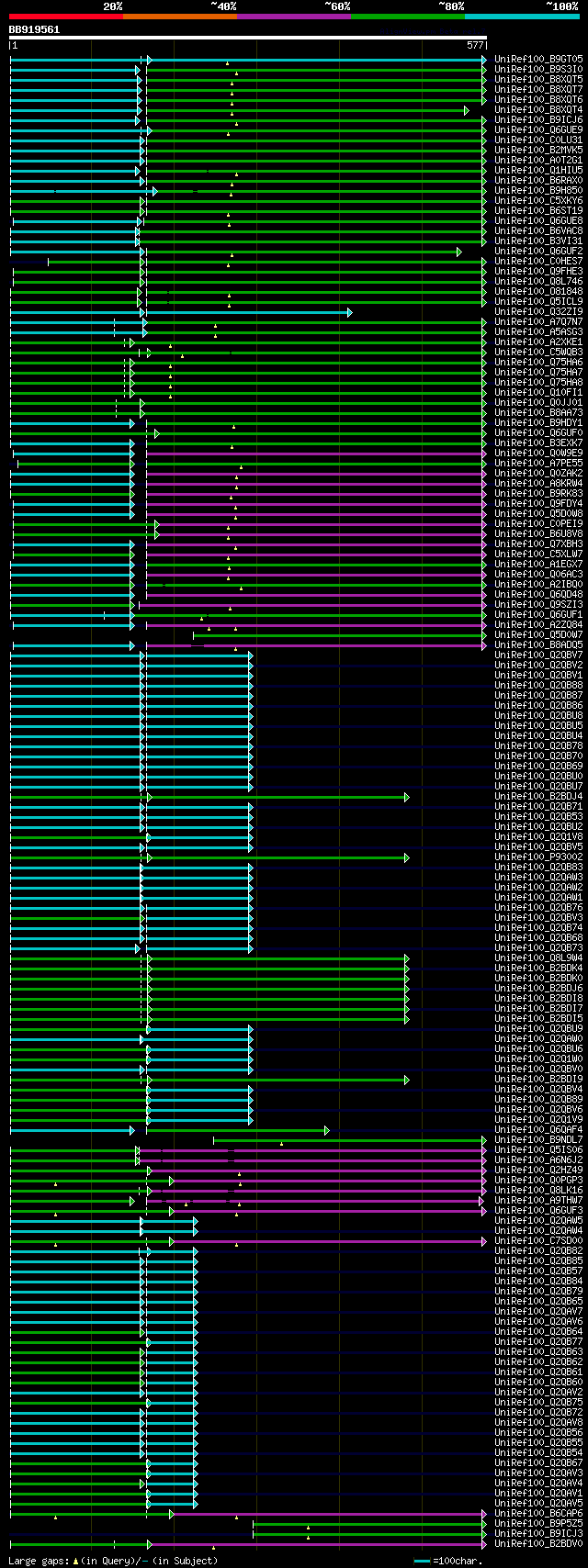Click the =100char. scale legend at bottom

click(449, 1561)
